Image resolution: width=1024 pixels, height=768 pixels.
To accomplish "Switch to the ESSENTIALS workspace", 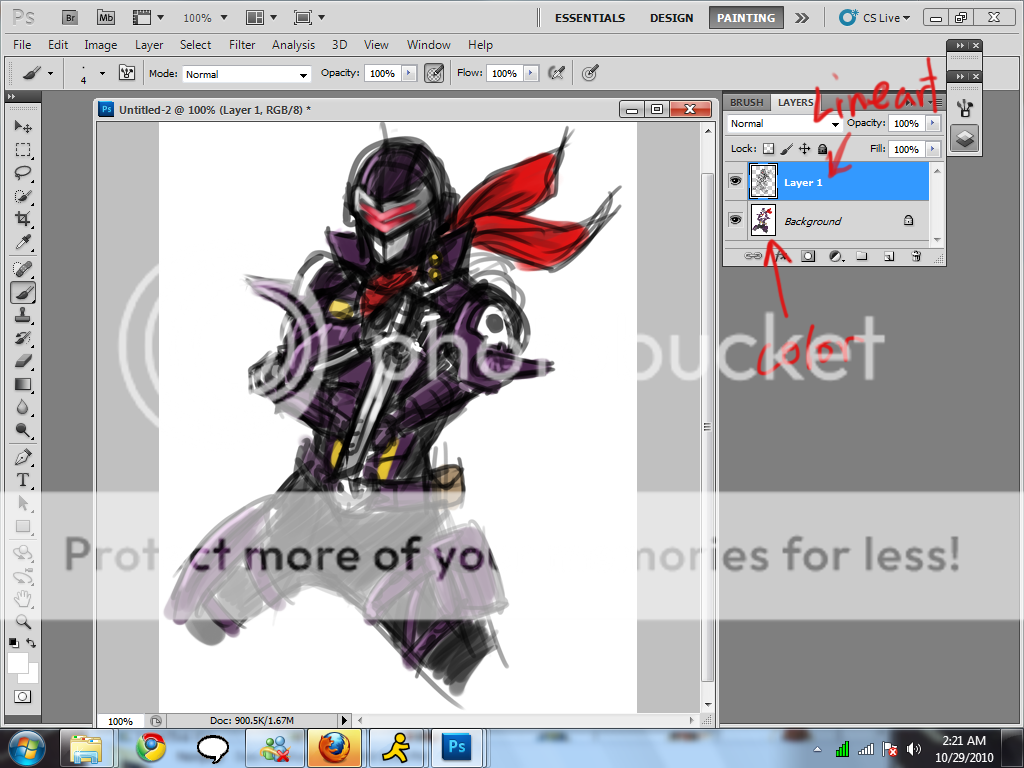I will click(589, 17).
